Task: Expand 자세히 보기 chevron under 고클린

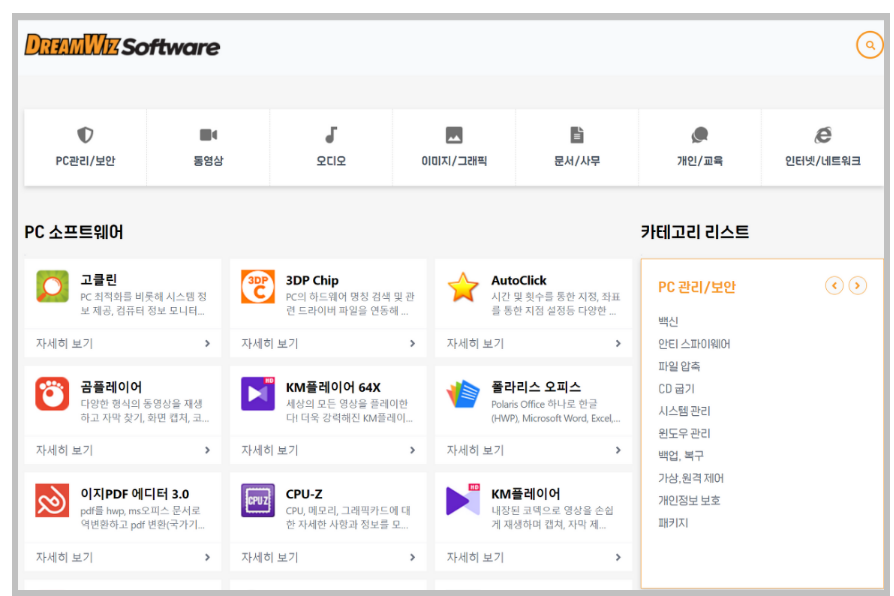Action: pyautogui.click(x=208, y=343)
